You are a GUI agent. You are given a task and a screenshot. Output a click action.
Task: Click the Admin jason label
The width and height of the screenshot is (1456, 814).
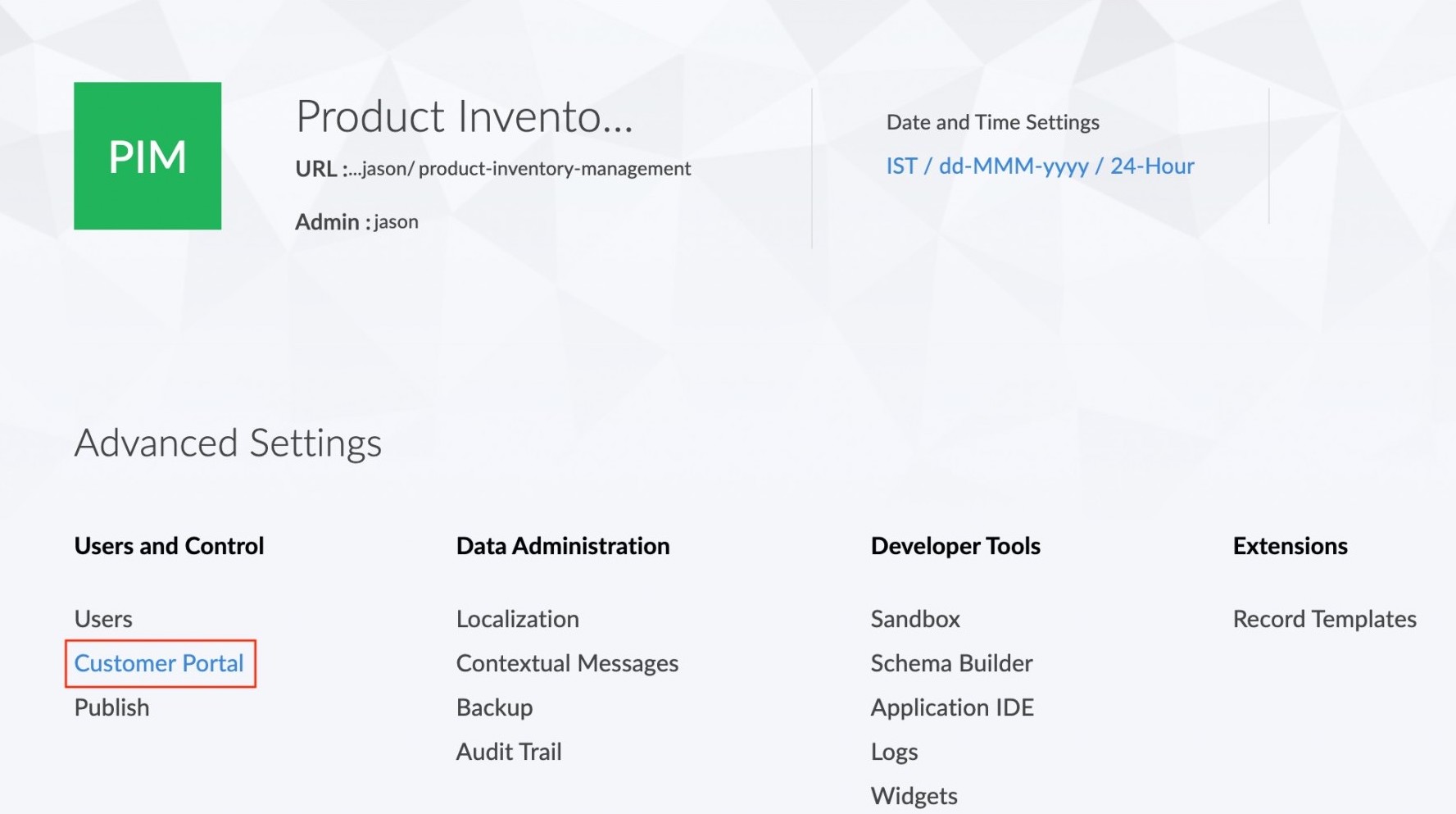356,222
